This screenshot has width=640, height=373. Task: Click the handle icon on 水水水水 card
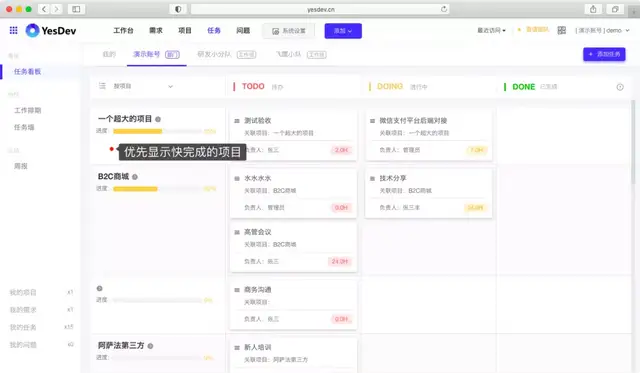pyautogui.click(x=237, y=178)
